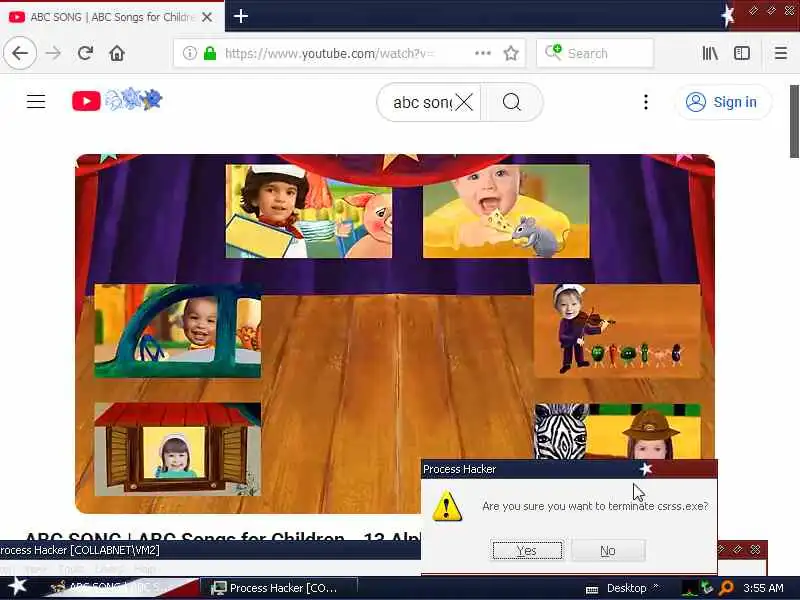Switch to Process Hacker taskbar item
Image resolution: width=800 pixels, height=600 pixels.
point(279,588)
